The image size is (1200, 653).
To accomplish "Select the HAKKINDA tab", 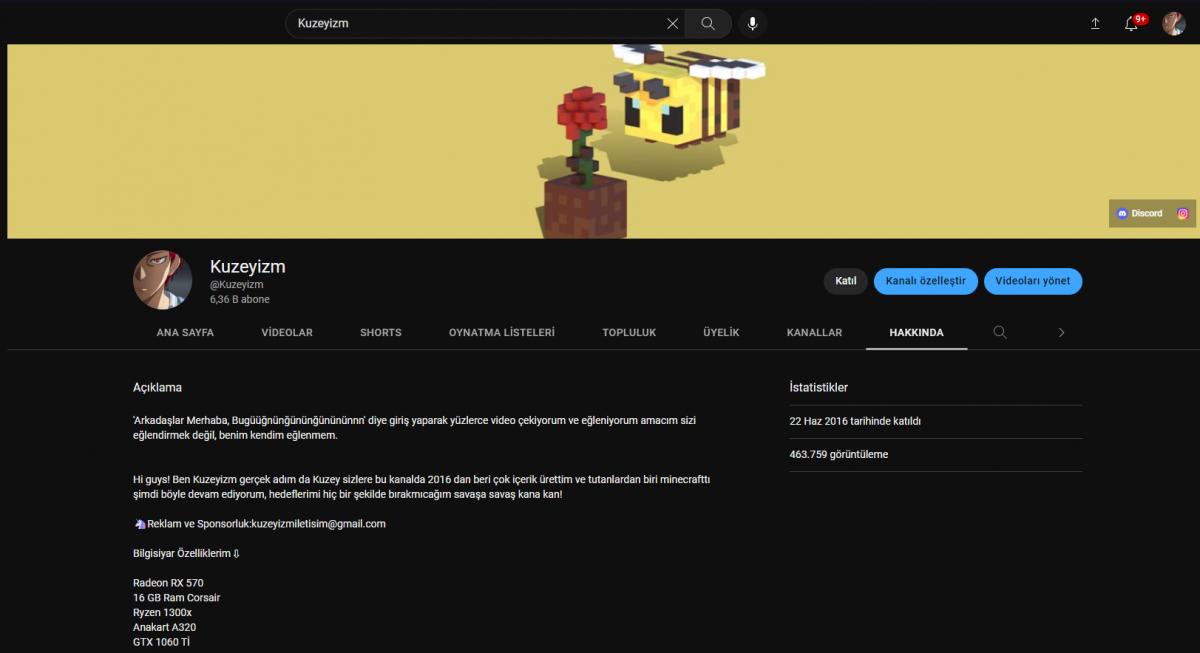I will (917, 332).
